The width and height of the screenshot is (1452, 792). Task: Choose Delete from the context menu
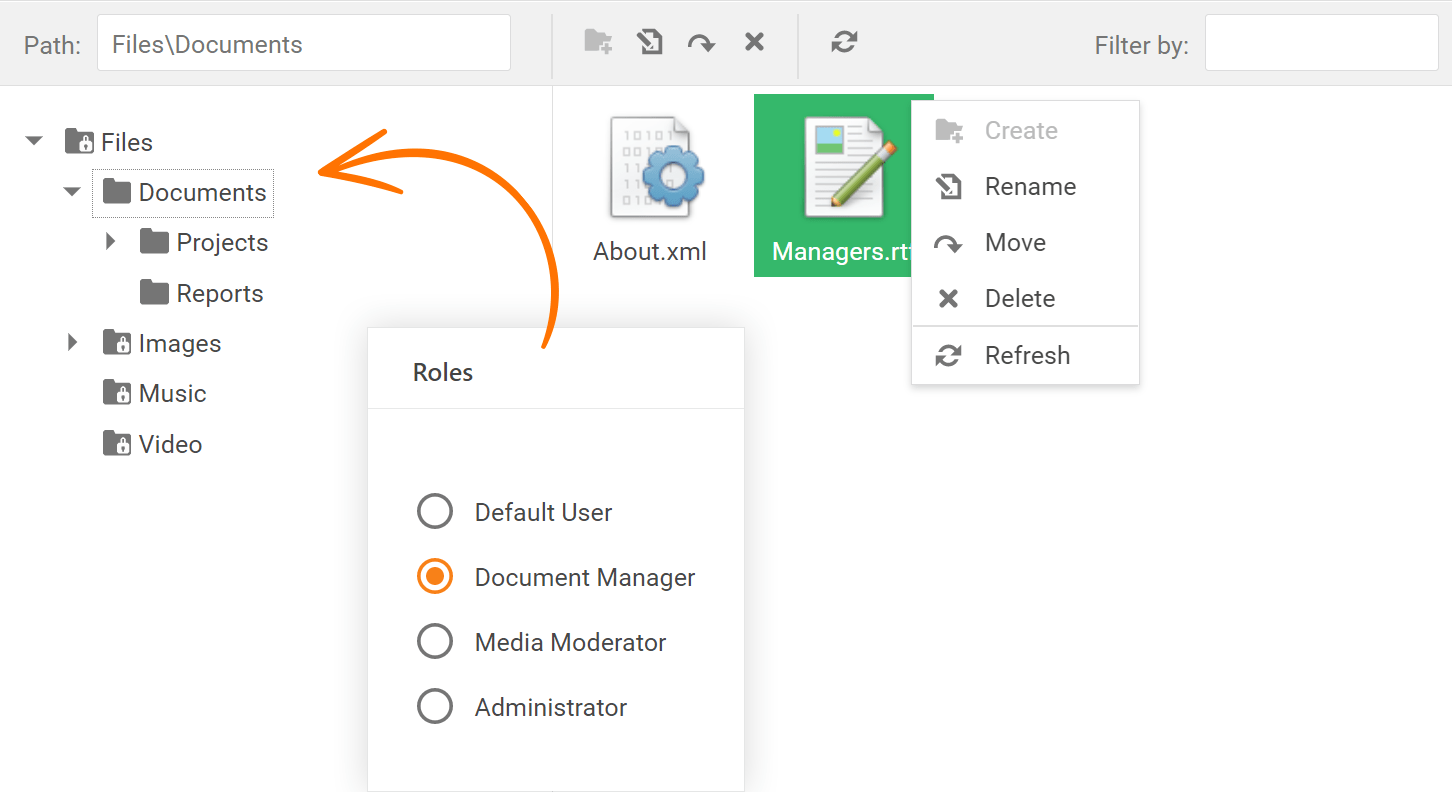coord(1020,299)
